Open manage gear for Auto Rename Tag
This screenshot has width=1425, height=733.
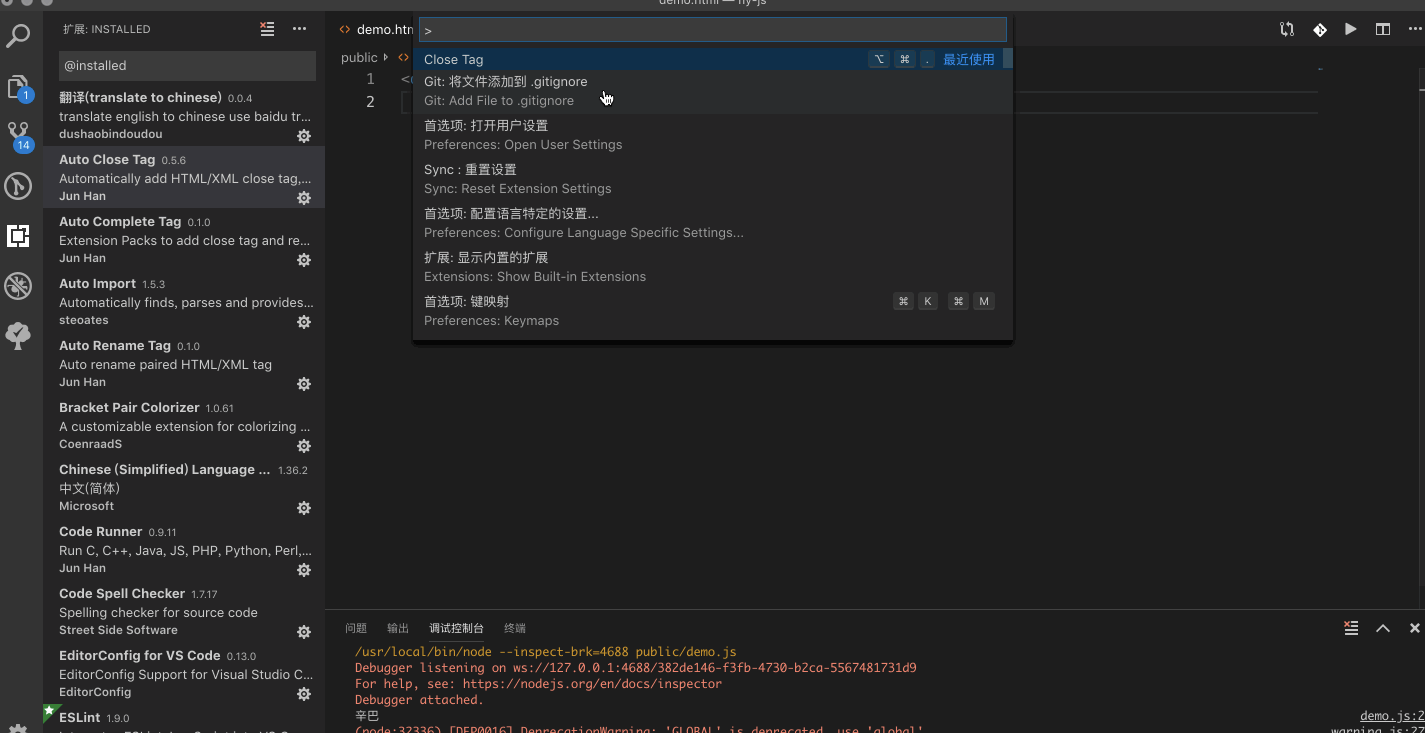(304, 384)
